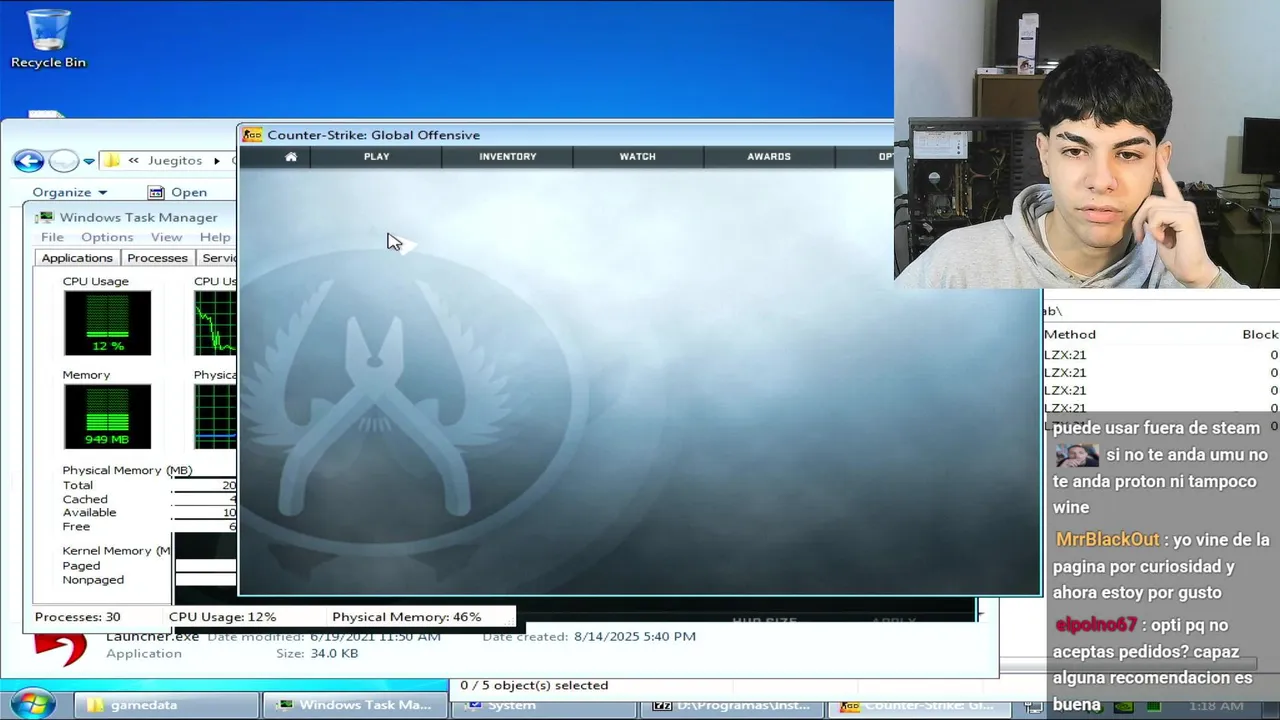1280x720 pixels.
Task: Open the File menu in Task Manager
Action: pos(52,237)
